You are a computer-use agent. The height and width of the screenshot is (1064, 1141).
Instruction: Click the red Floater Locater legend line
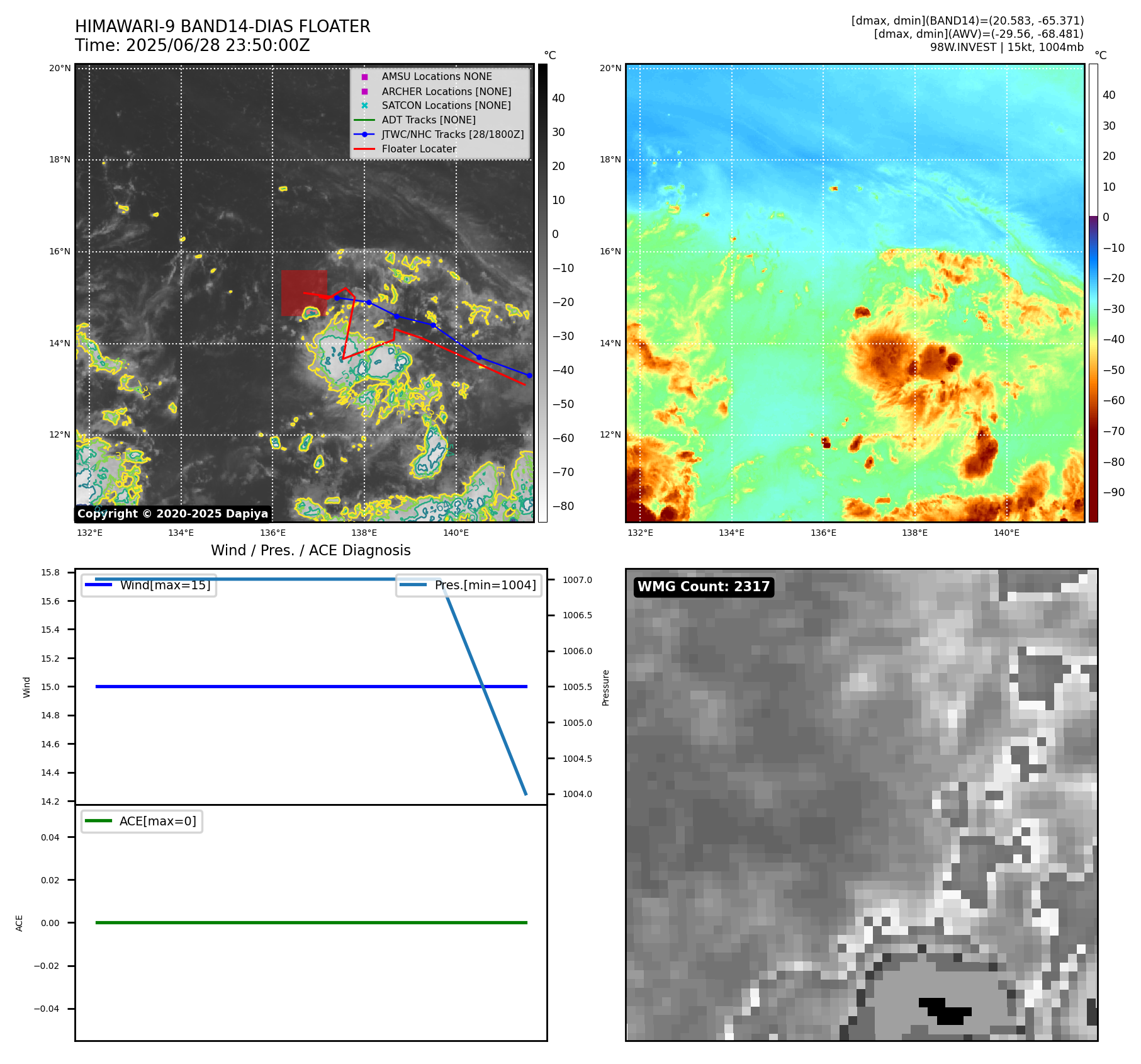[x=364, y=149]
